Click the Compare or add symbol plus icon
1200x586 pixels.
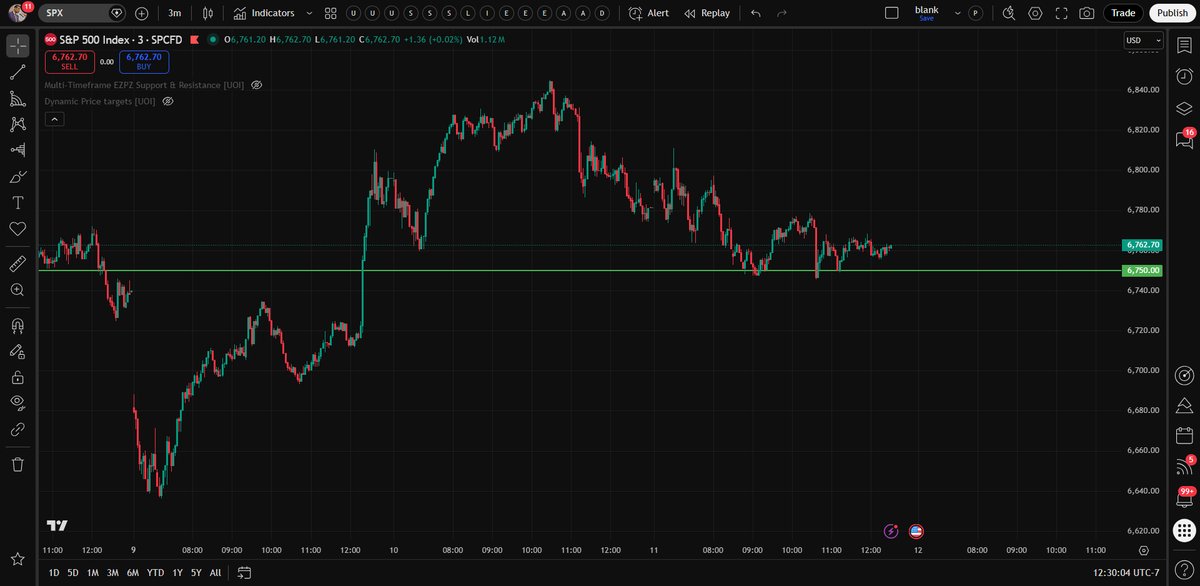click(141, 13)
